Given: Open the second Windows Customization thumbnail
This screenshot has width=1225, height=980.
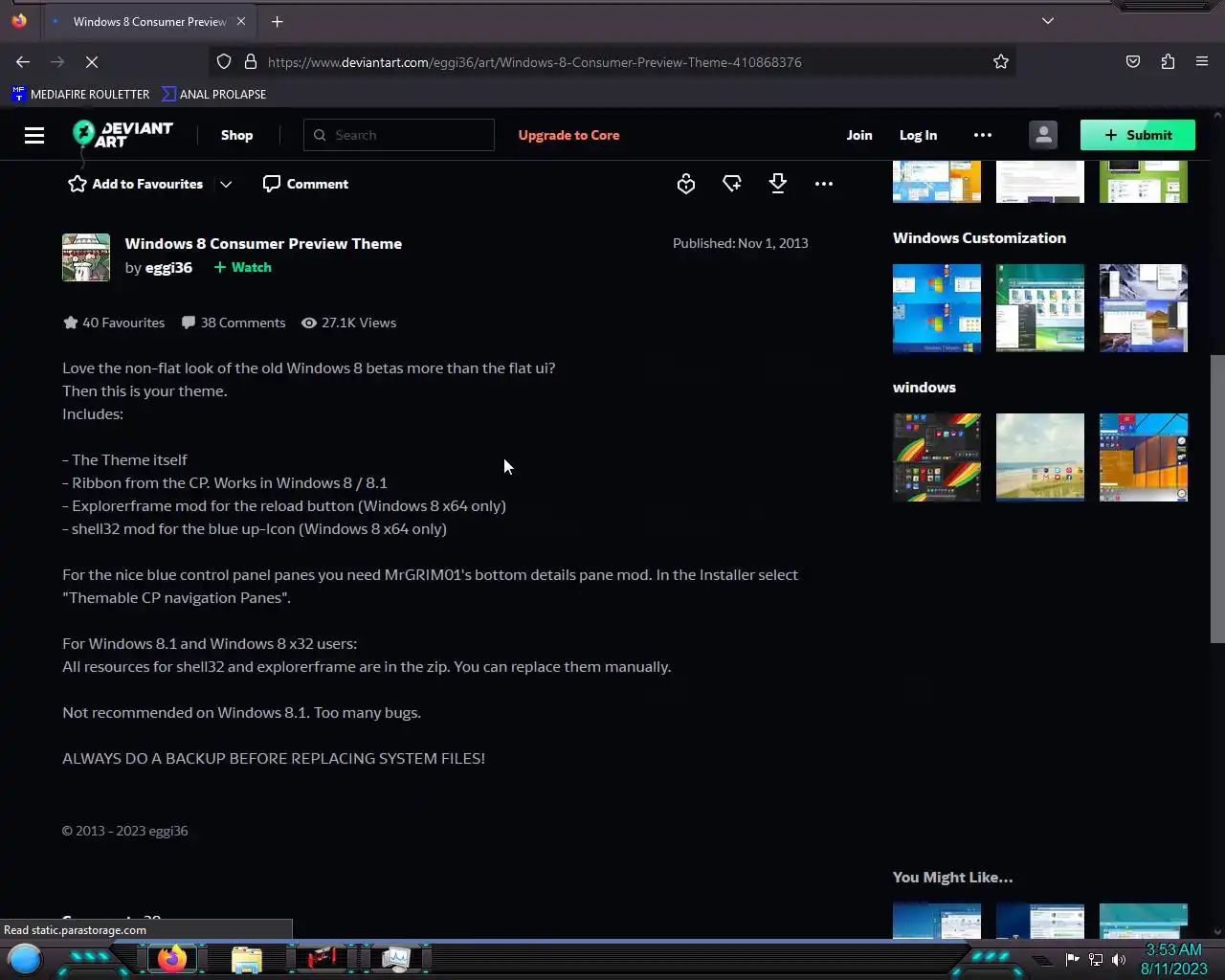Looking at the screenshot, I should pos(1040,308).
